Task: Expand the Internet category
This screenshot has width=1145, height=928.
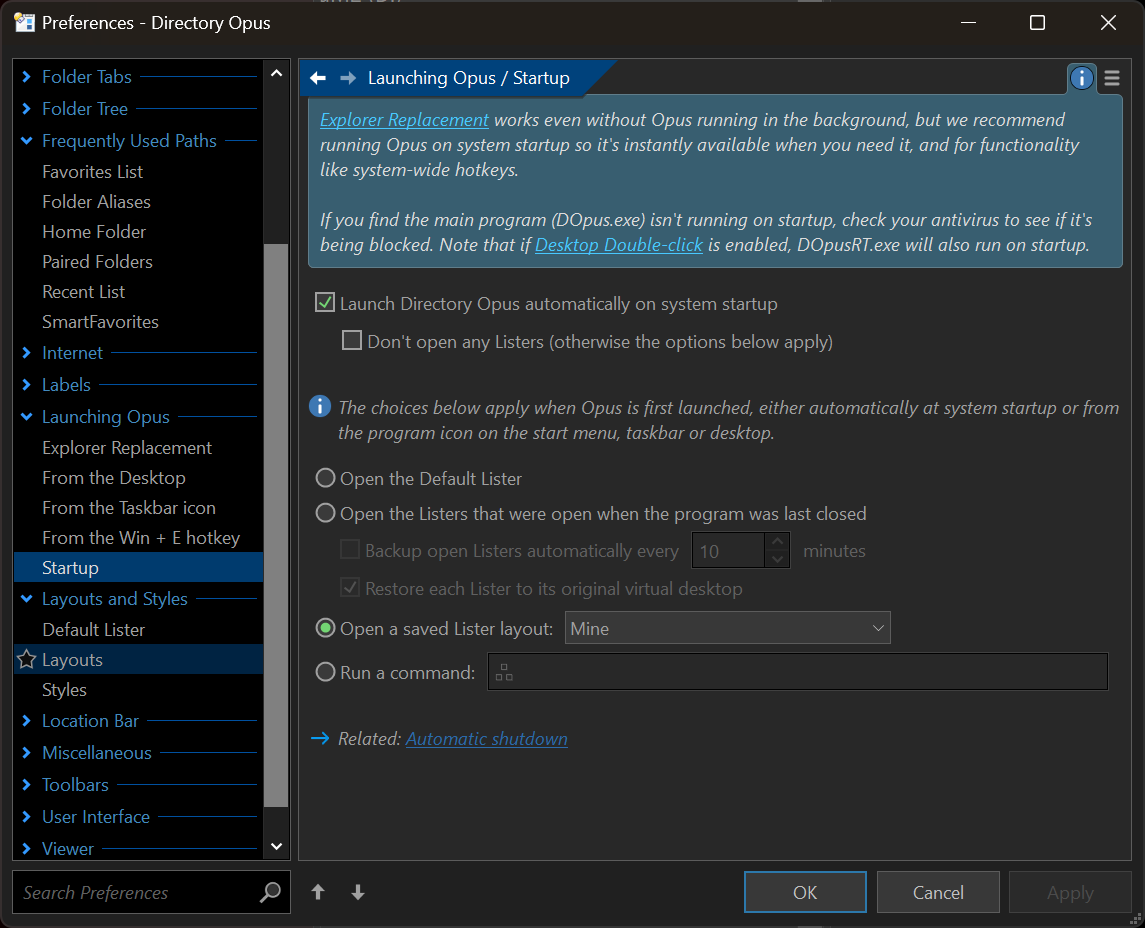Action: (27, 353)
